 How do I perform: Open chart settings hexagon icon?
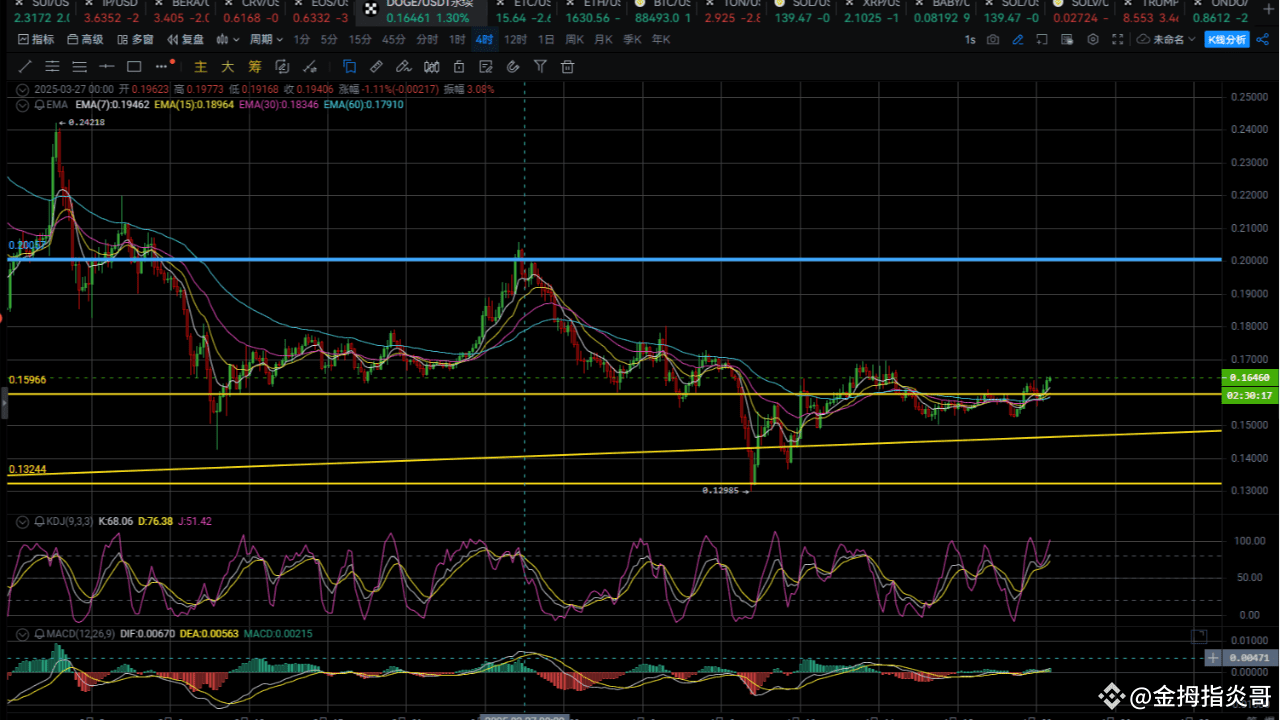[x=1092, y=39]
